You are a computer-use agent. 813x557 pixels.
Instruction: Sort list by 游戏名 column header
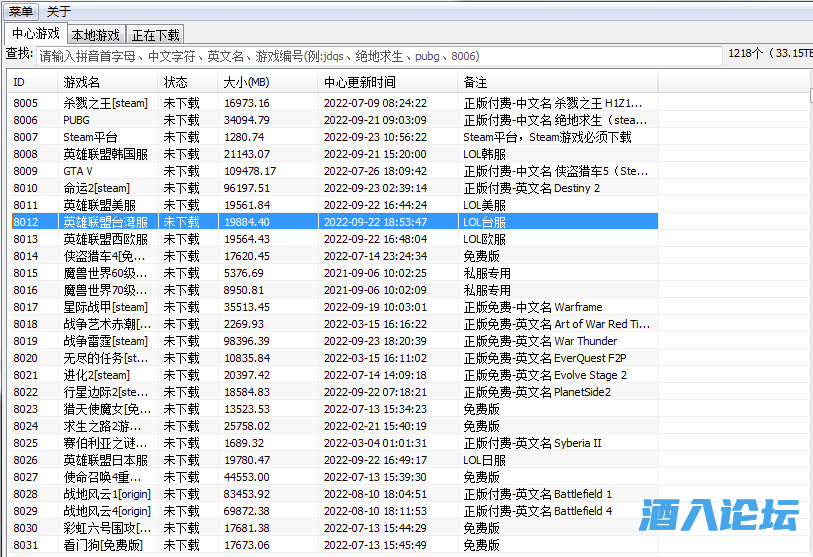coord(107,82)
